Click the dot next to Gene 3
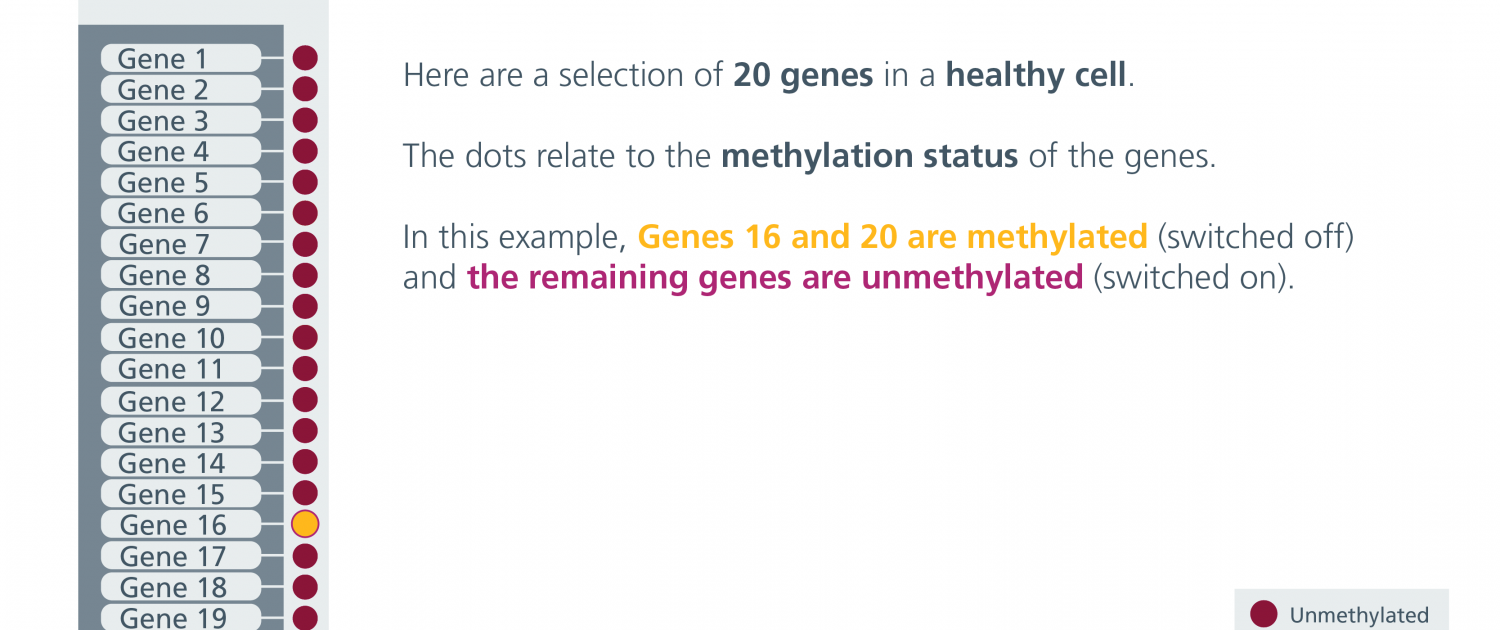Image resolution: width=1500 pixels, height=630 pixels. [x=305, y=120]
